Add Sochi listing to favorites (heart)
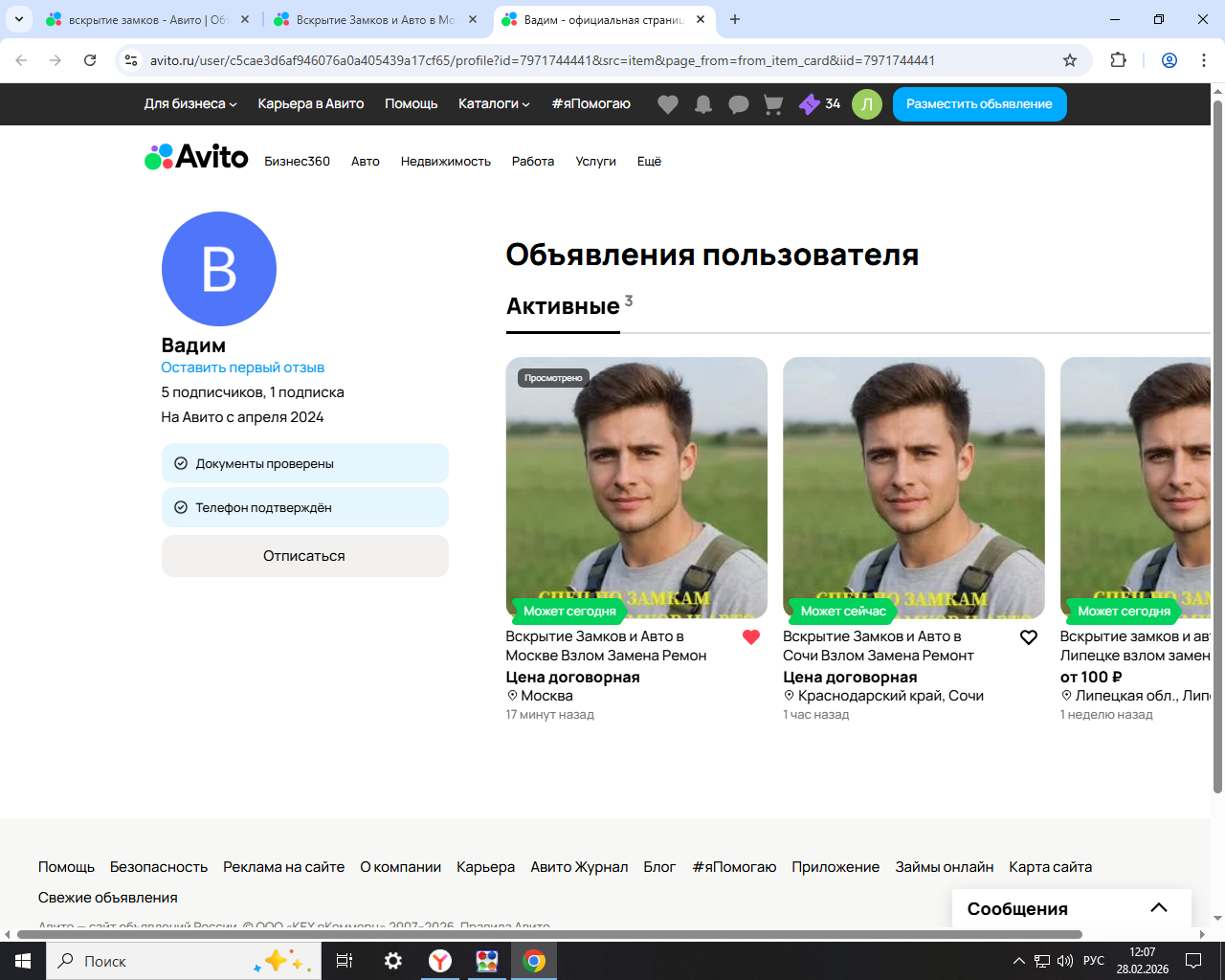 1029,637
